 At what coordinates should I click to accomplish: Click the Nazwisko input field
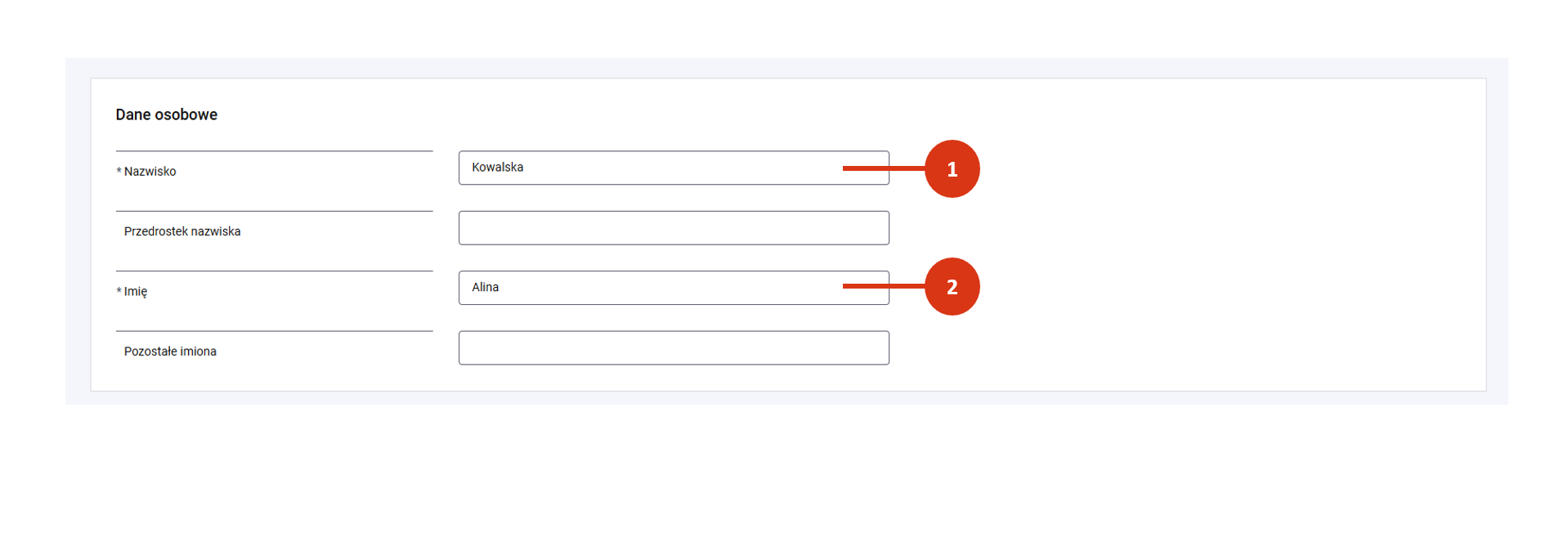(x=654, y=168)
